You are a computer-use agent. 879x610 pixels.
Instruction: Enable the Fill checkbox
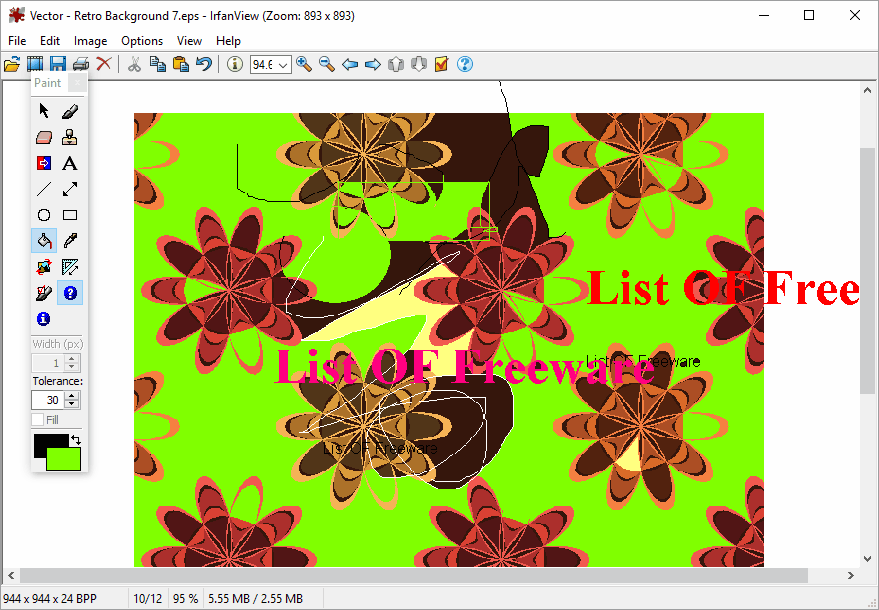point(38,419)
